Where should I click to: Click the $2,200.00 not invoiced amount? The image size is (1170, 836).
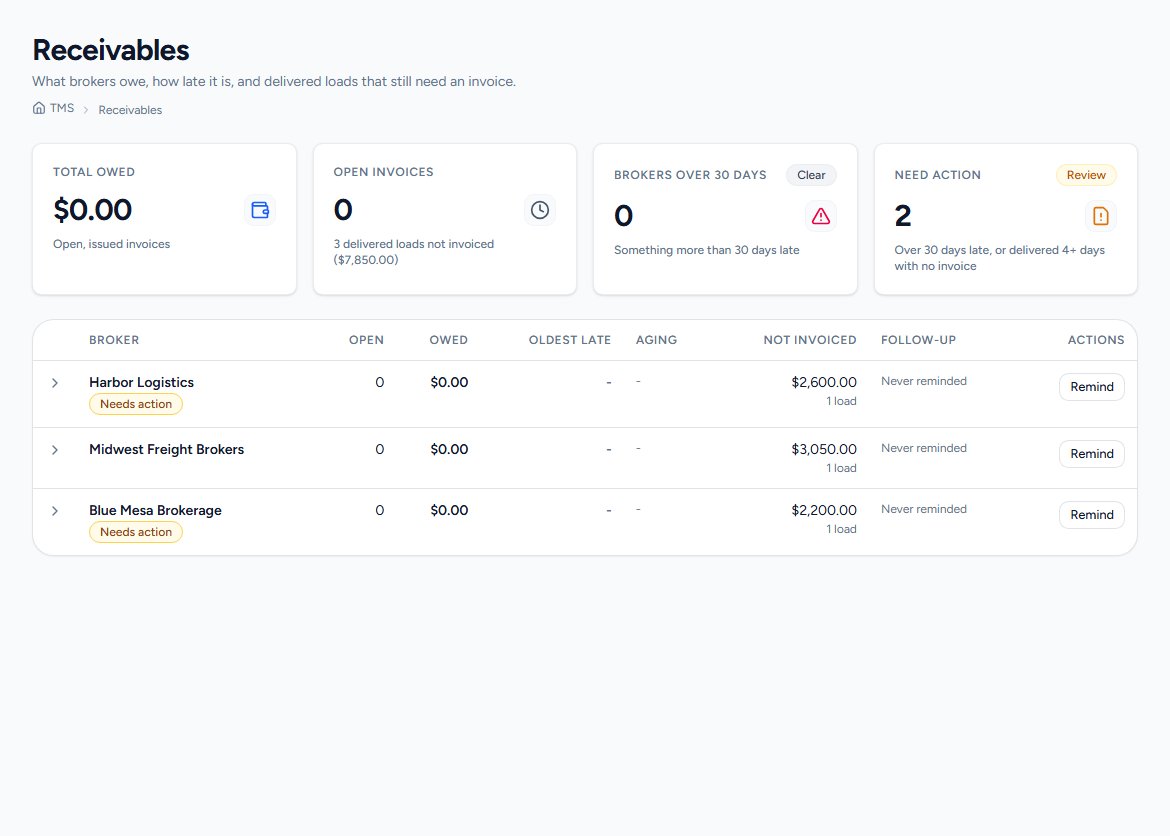(824, 511)
